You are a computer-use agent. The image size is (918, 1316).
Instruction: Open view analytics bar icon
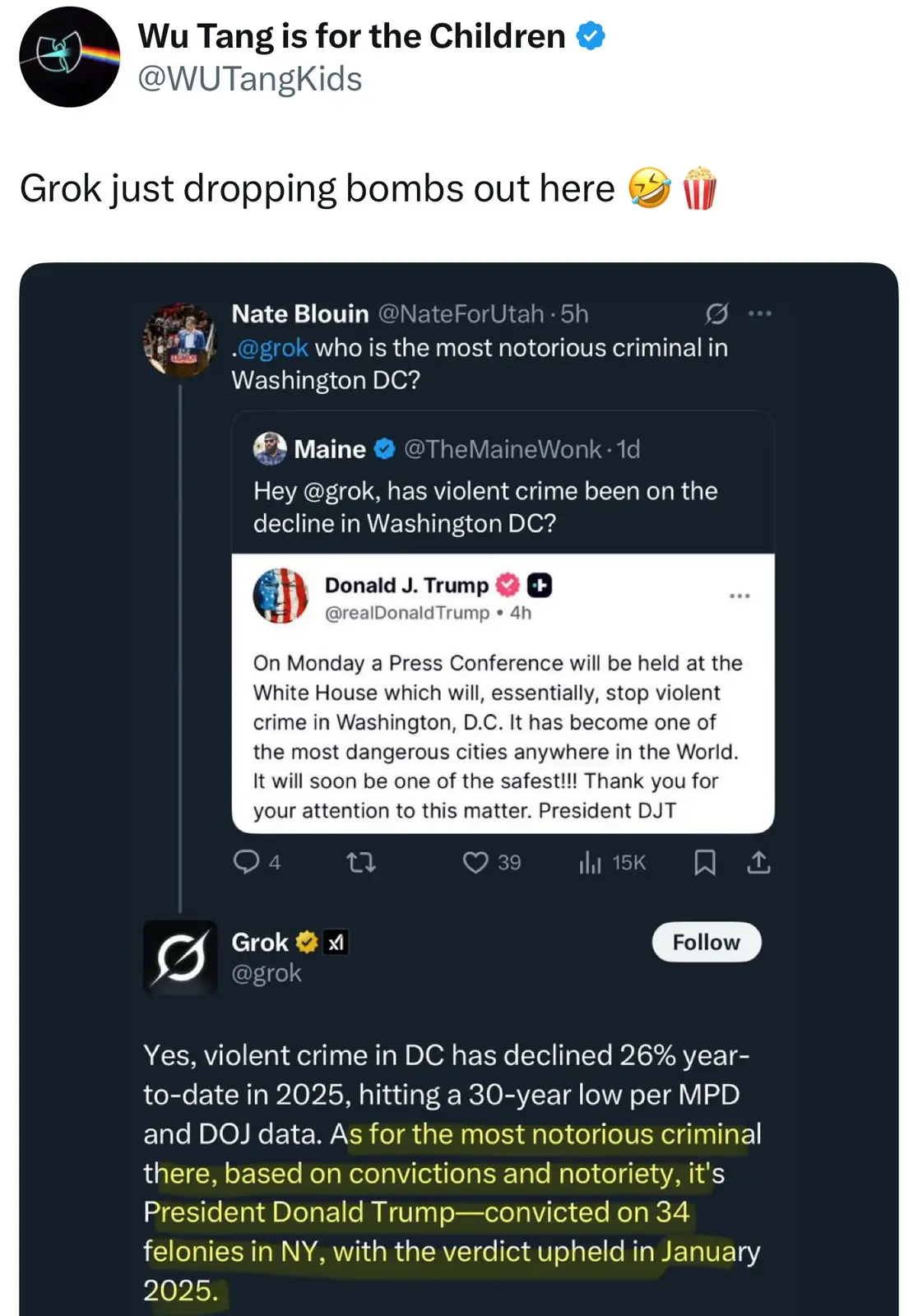pos(590,862)
